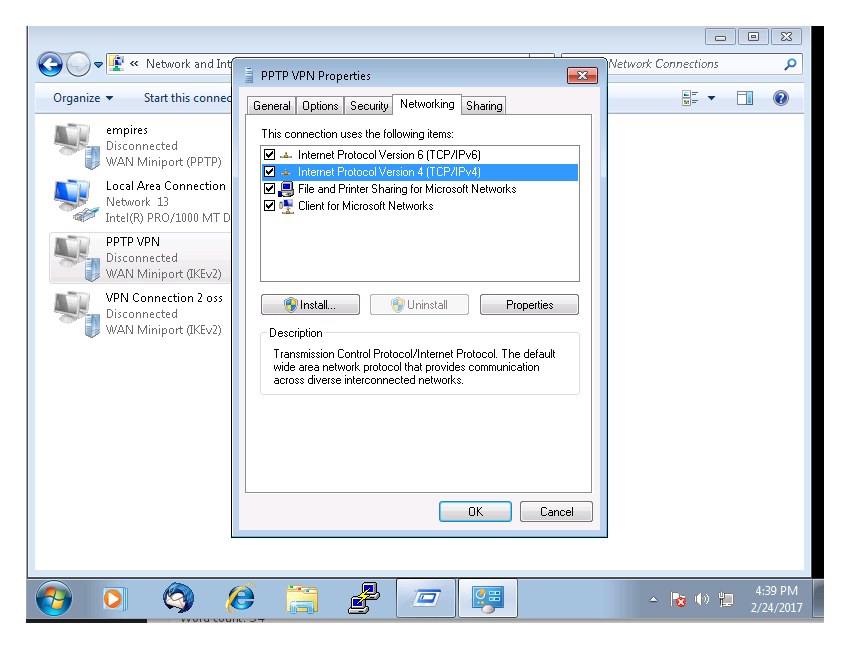Switch to the taskbar window with blue frame icon

click(x=426, y=598)
